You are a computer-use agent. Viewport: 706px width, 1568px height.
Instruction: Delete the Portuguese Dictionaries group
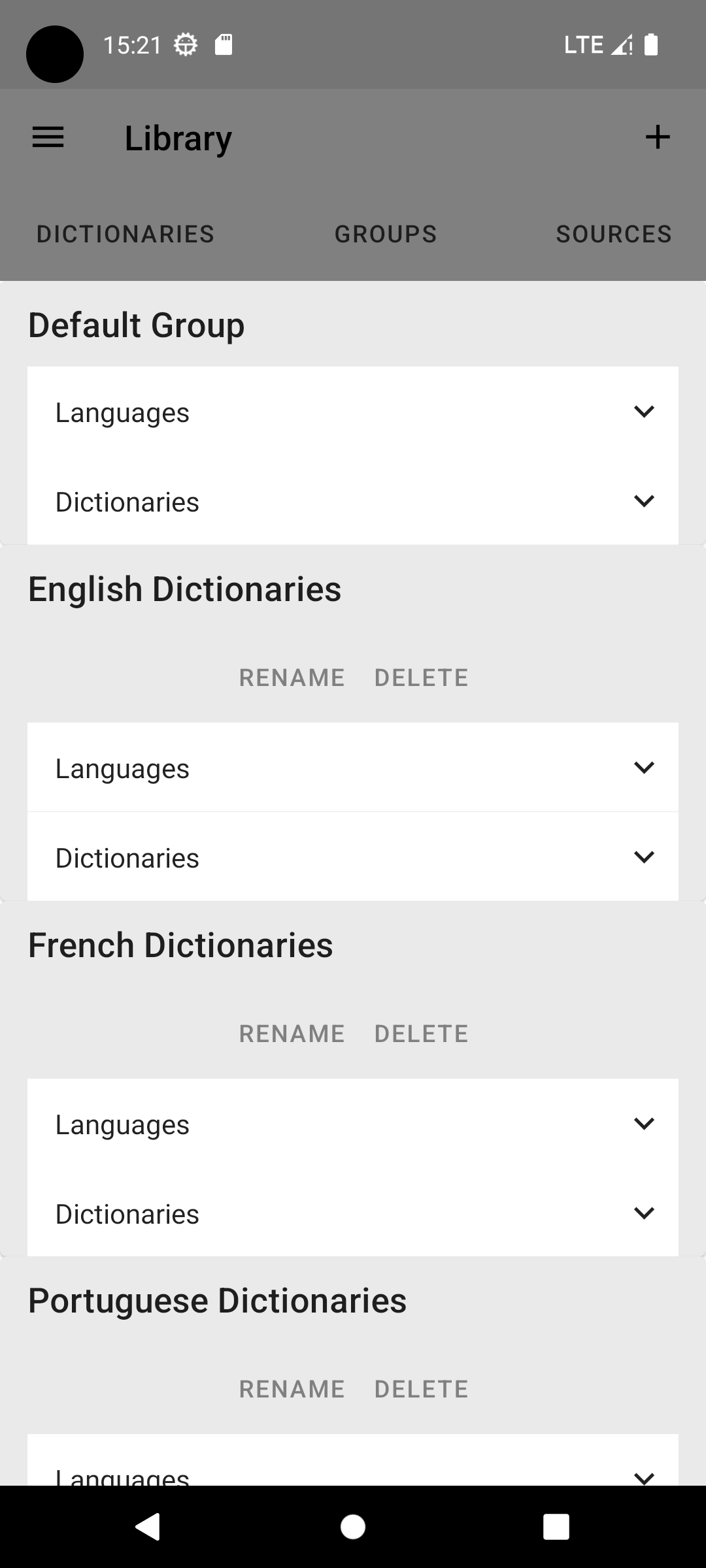point(421,1389)
